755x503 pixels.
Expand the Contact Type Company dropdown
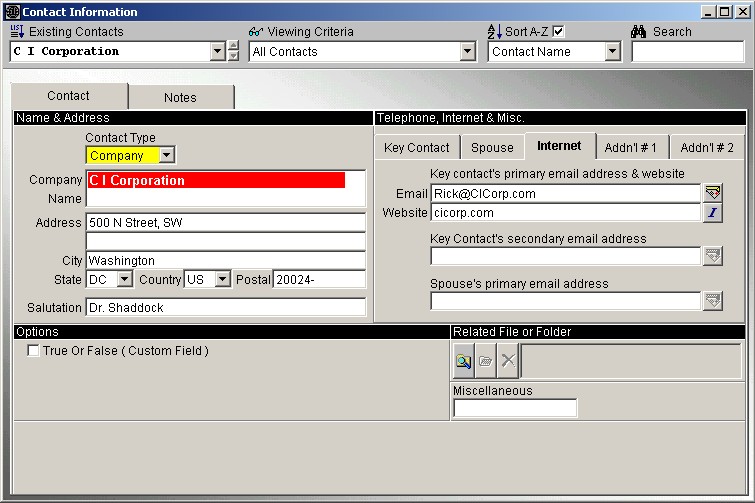click(166, 155)
